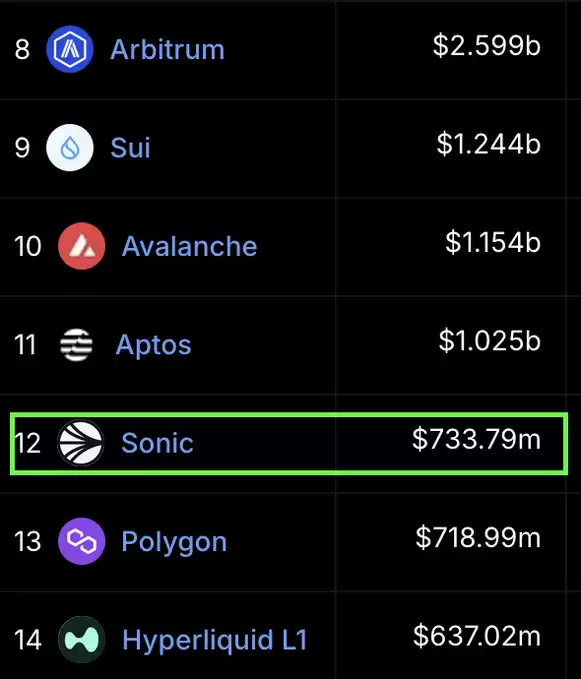Click the $733.79m Sonic TVL value
The height and width of the screenshot is (679, 581).
(476, 439)
